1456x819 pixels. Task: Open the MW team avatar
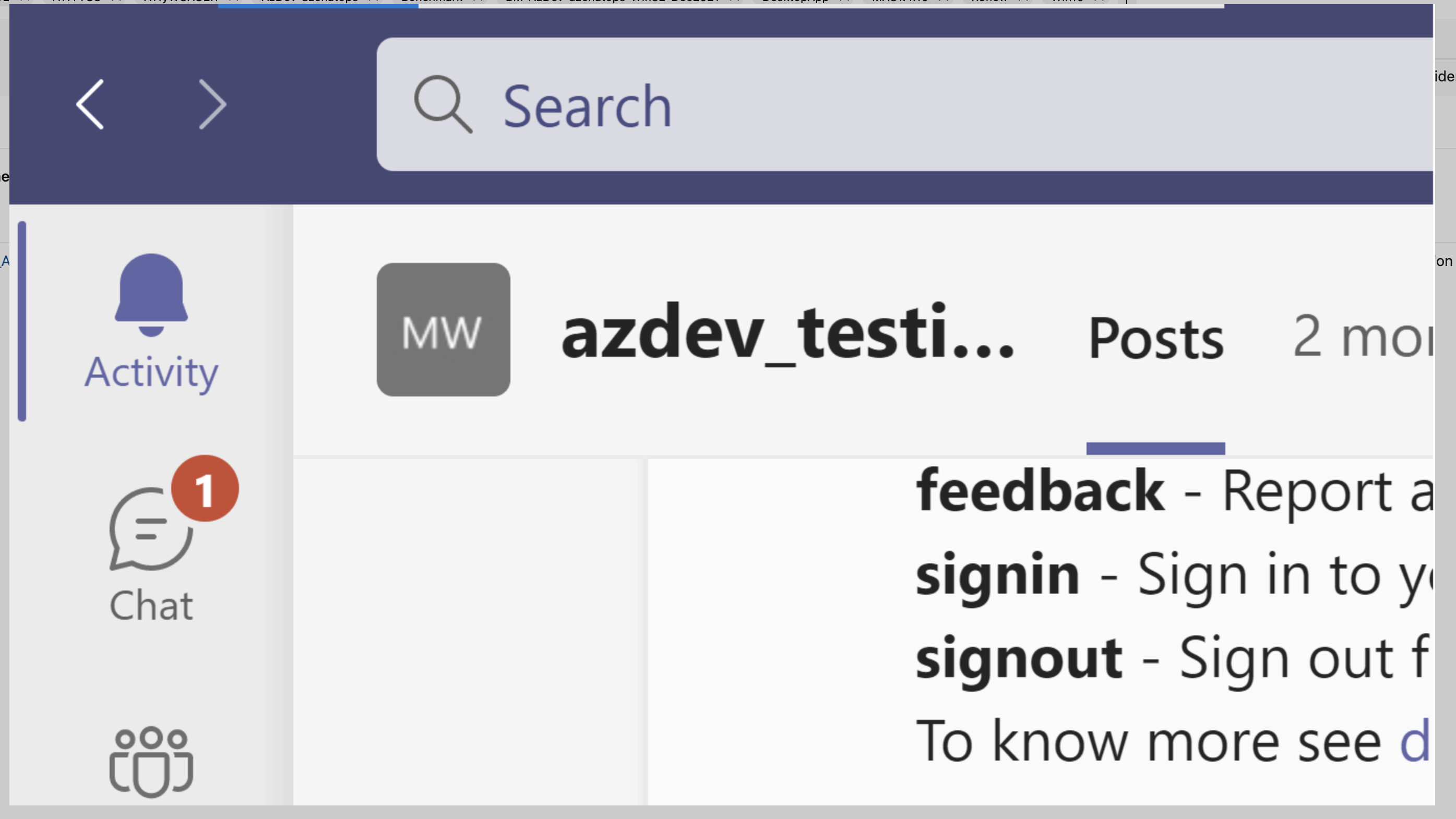pyautogui.click(x=444, y=330)
